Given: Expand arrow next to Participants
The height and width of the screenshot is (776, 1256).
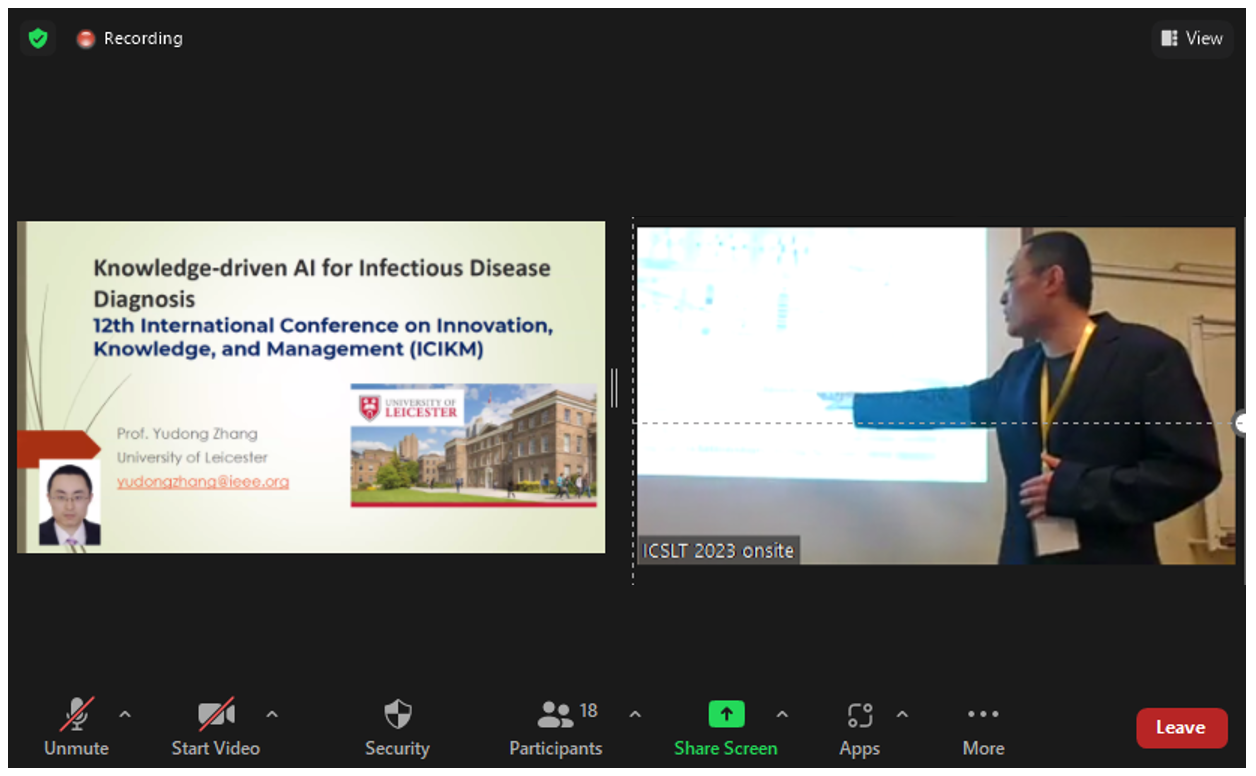Looking at the screenshot, I should [x=635, y=714].
